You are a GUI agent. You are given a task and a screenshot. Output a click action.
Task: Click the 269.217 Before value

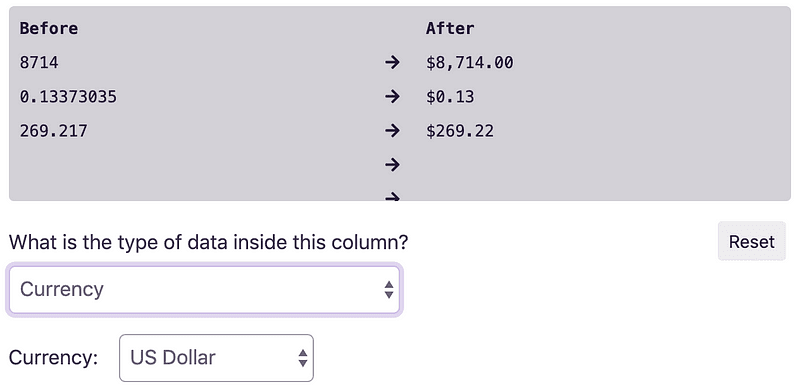[x=54, y=131]
